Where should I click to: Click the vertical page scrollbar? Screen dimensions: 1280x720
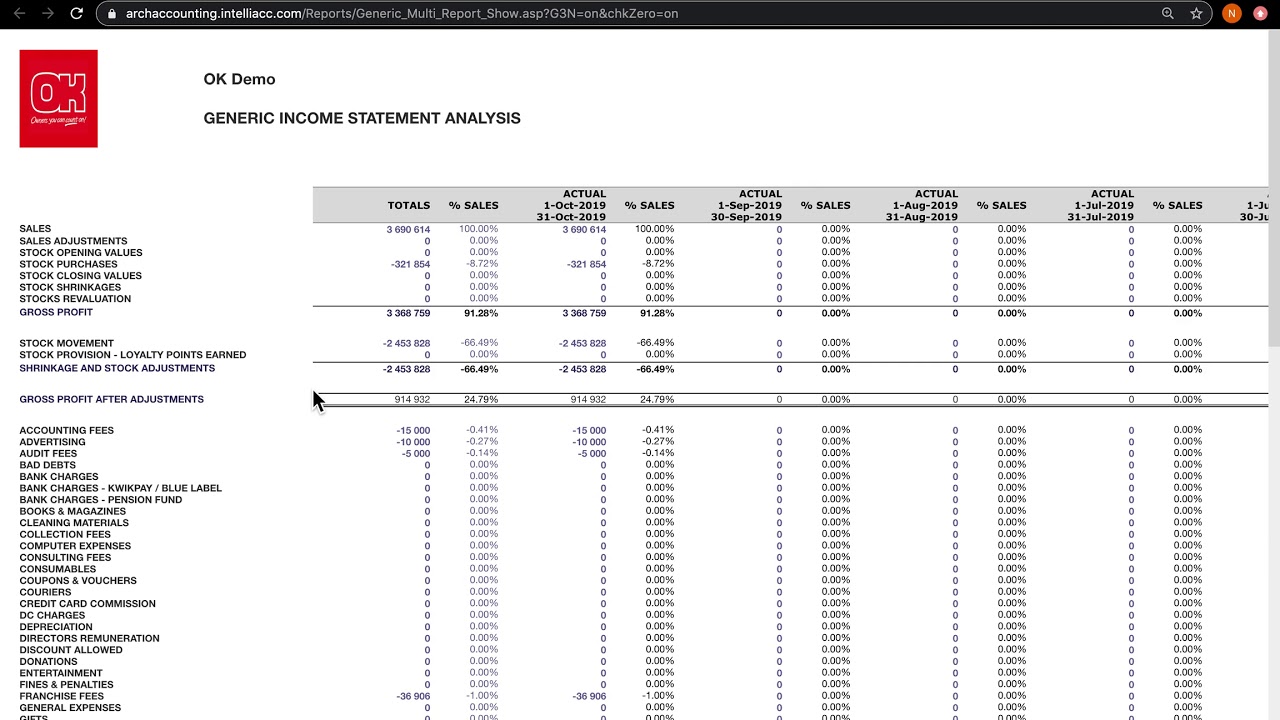[x=1273, y=190]
